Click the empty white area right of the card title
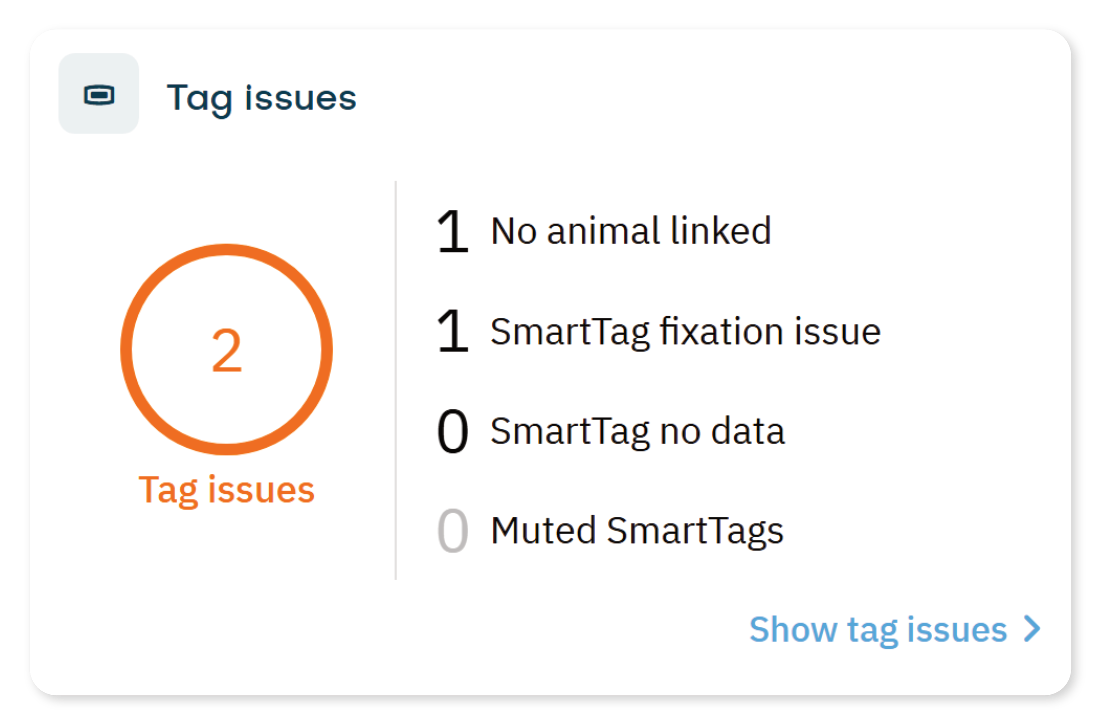This screenshot has width=1105, height=720. click(700, 98)
